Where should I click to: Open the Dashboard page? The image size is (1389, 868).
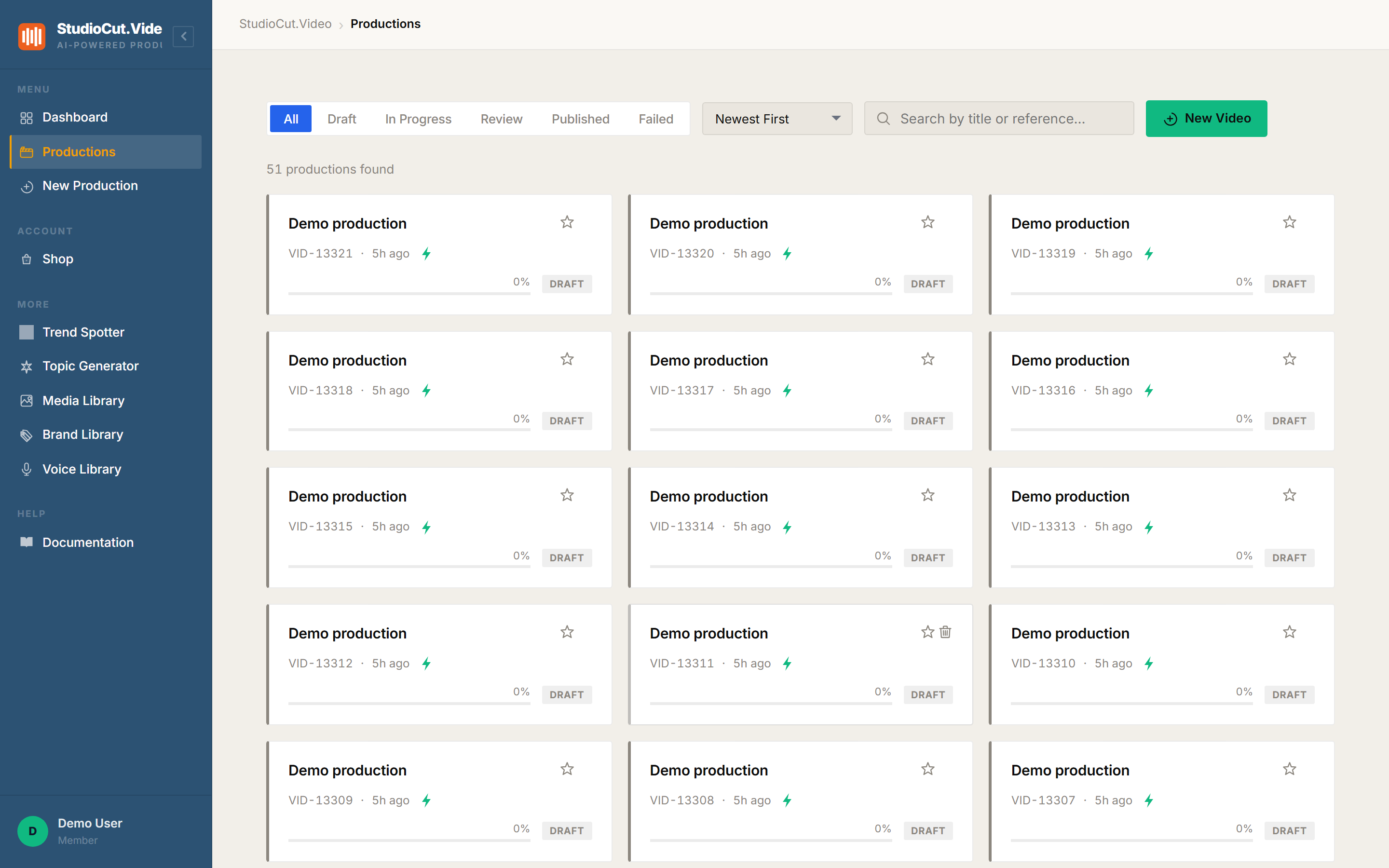tap(106, 118)
